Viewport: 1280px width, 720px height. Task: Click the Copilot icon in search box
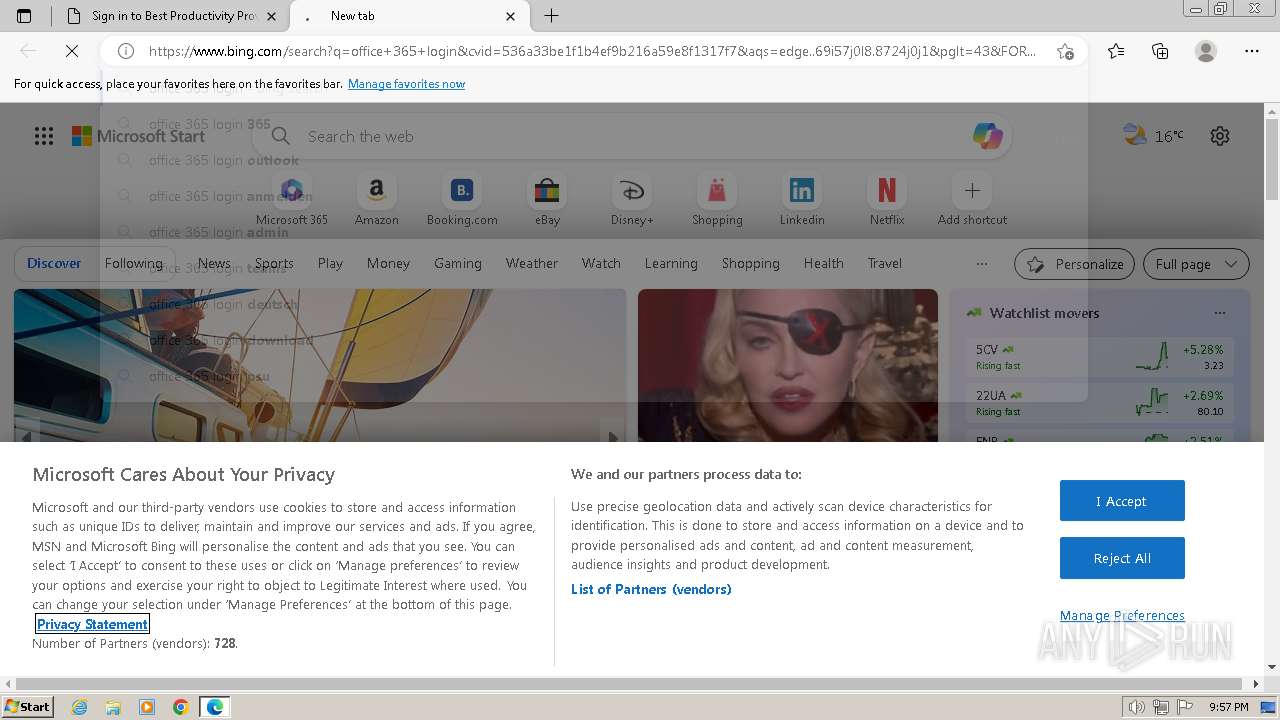[988, 136]
